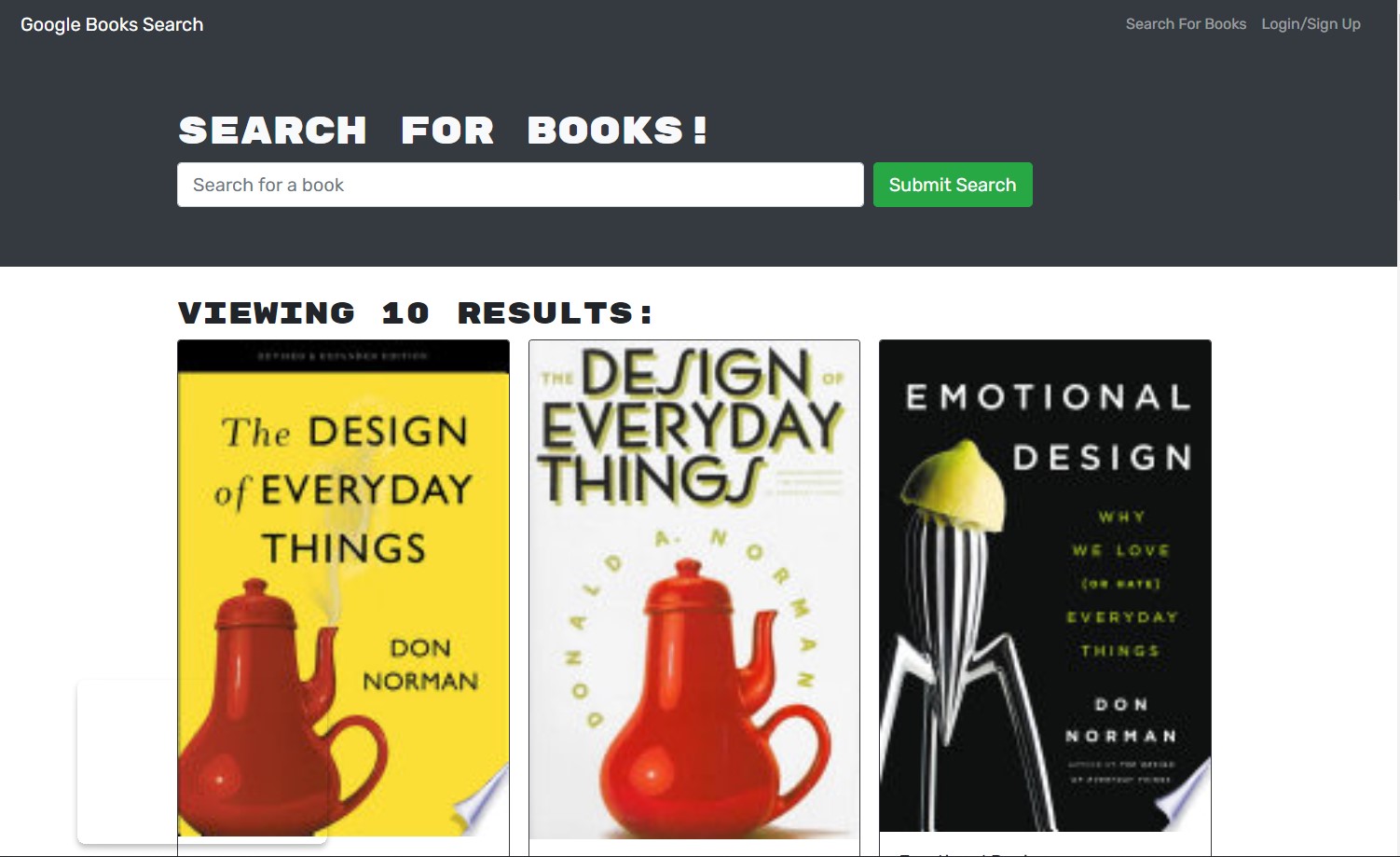Open the yellow Design of Everyday Things cover
This screenshot has height=857, width=1400.
point(342,587)
